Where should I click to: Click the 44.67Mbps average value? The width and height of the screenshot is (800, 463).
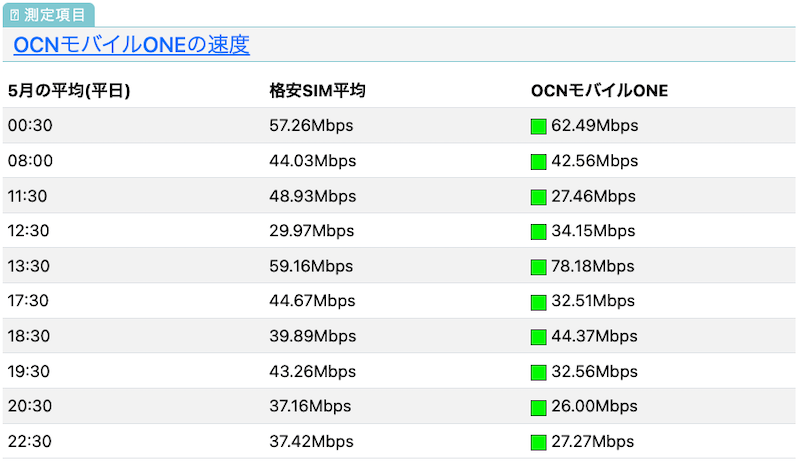pos(312,301)
